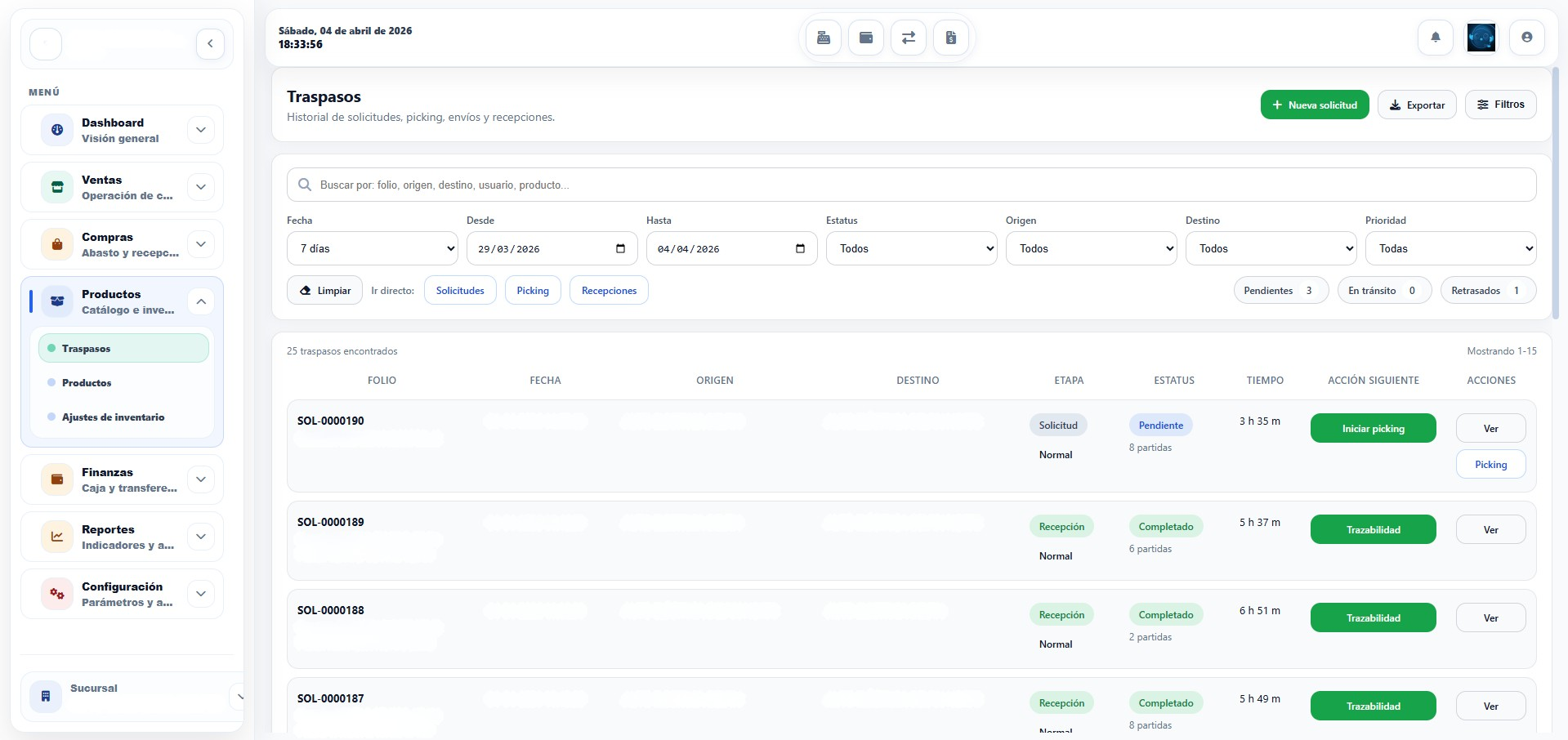The height and width of the screenshot is (740, 1568).
Task: Click the wallet icon in top toolbar
Action: point(866,38)
